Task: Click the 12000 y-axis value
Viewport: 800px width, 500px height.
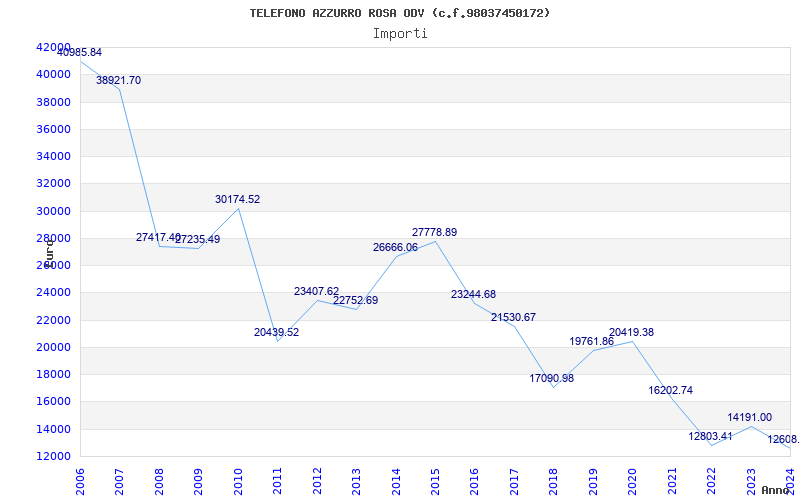Action: (x=54, y=457)
